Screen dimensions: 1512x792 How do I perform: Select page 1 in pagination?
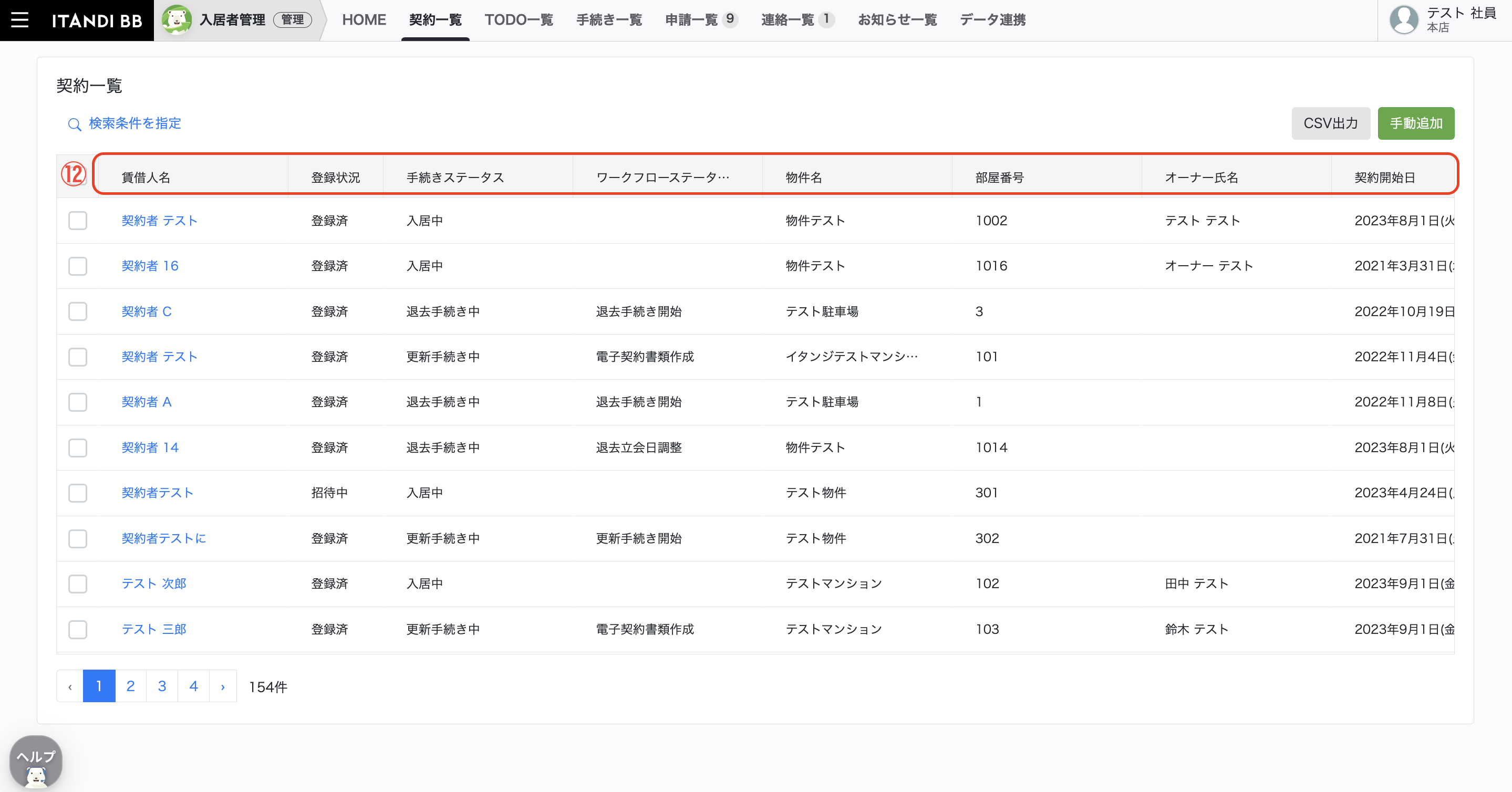[x=99, y=686]
